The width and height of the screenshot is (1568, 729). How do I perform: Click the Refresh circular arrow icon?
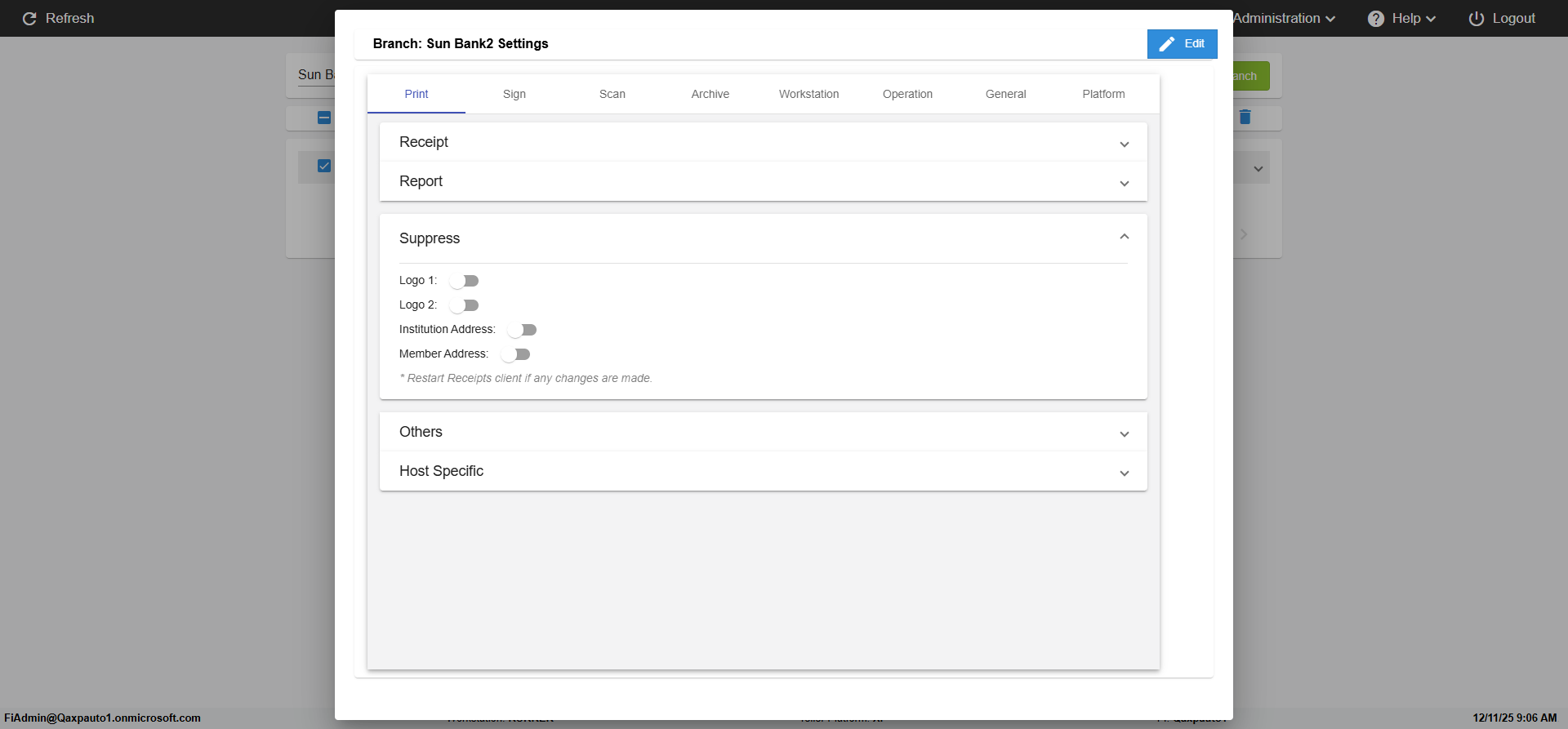tap(29, 19)
